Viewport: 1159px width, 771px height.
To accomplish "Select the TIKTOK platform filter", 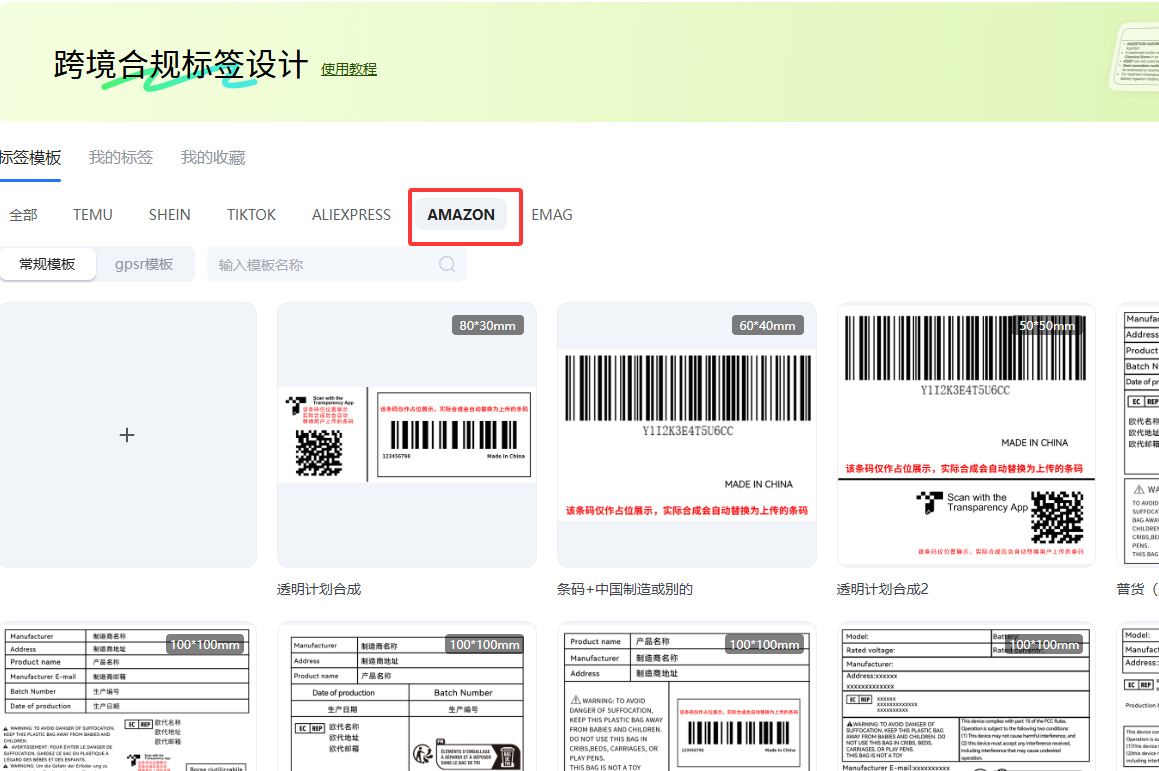I will point(251,215).
